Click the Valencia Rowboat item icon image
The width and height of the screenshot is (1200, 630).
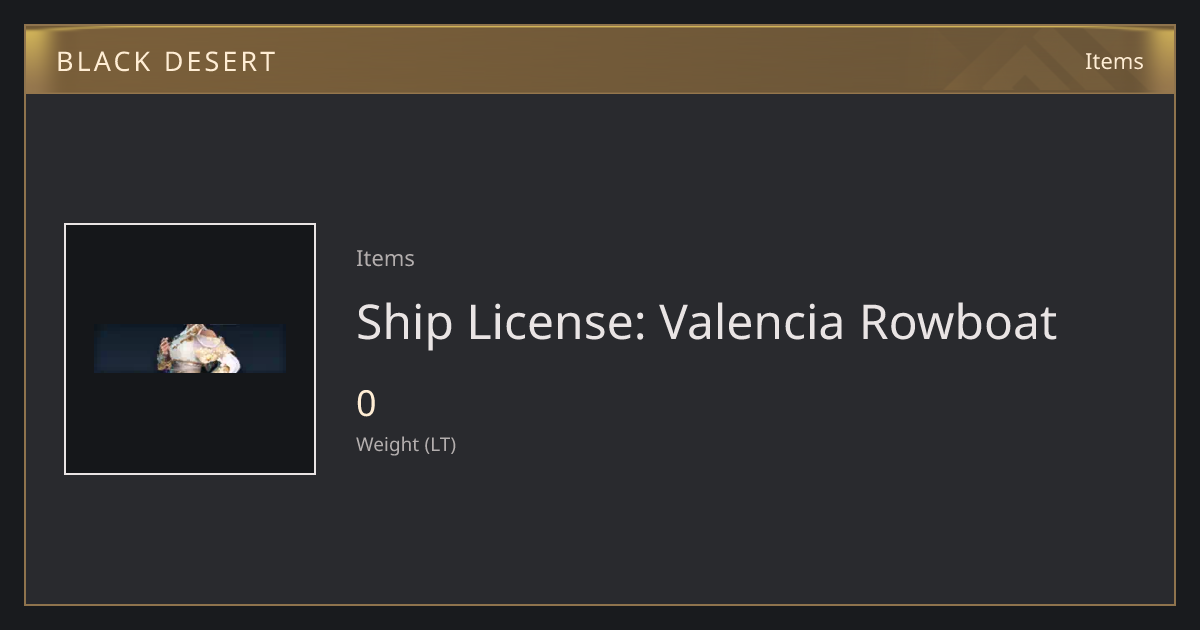[190, 348]
